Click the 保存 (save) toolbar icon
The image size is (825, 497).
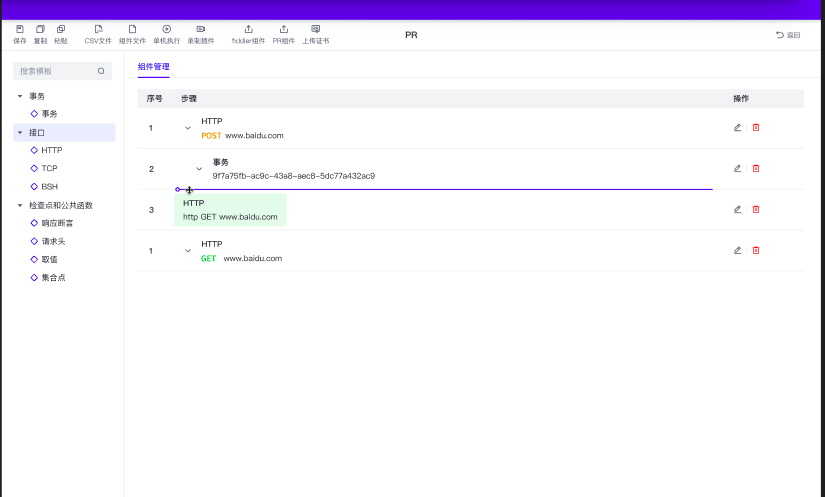(x=20, y=30)
